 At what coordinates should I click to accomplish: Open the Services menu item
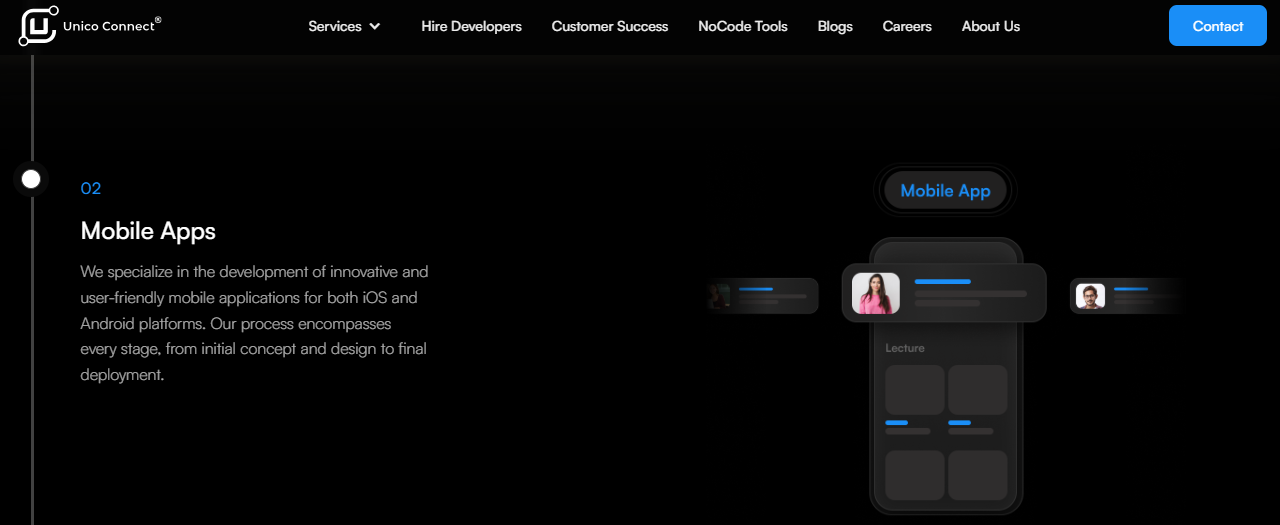coord(335,27)
